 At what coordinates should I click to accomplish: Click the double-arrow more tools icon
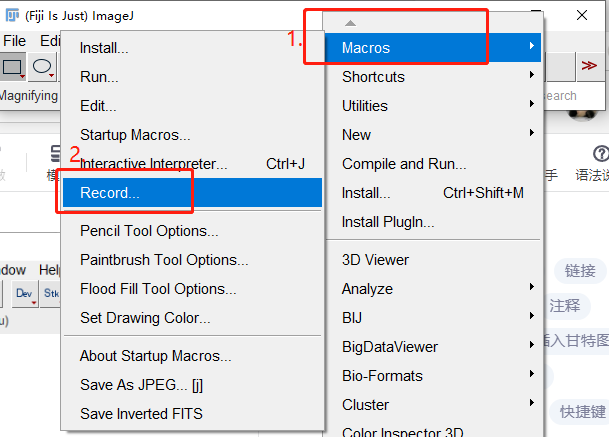point(590,66)
